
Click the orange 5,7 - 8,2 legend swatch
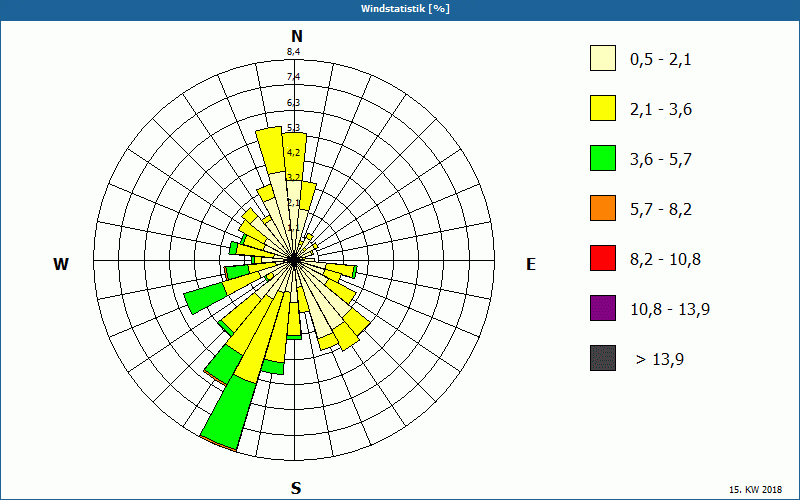click(x=603, y=208)
